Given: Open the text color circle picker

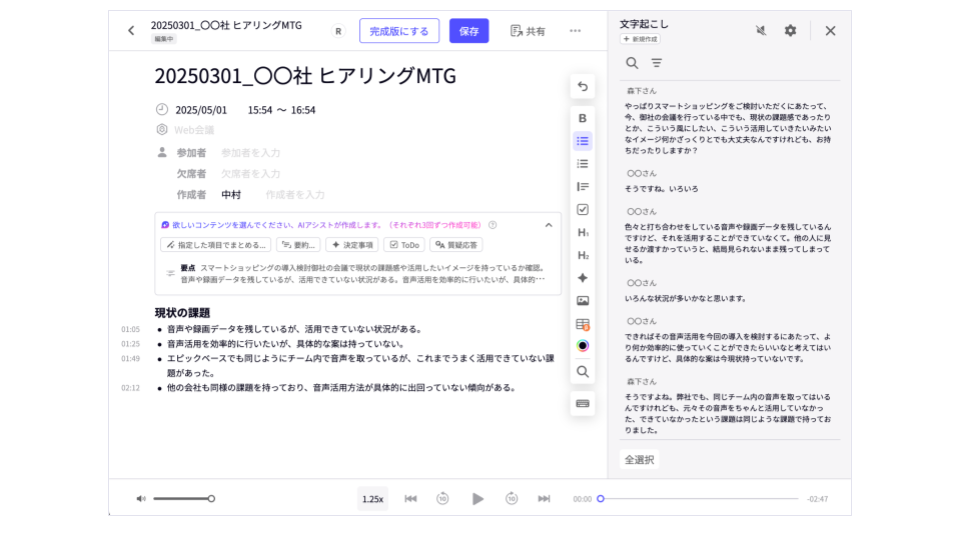Looking at the screenshot, I should coord(583,346).
